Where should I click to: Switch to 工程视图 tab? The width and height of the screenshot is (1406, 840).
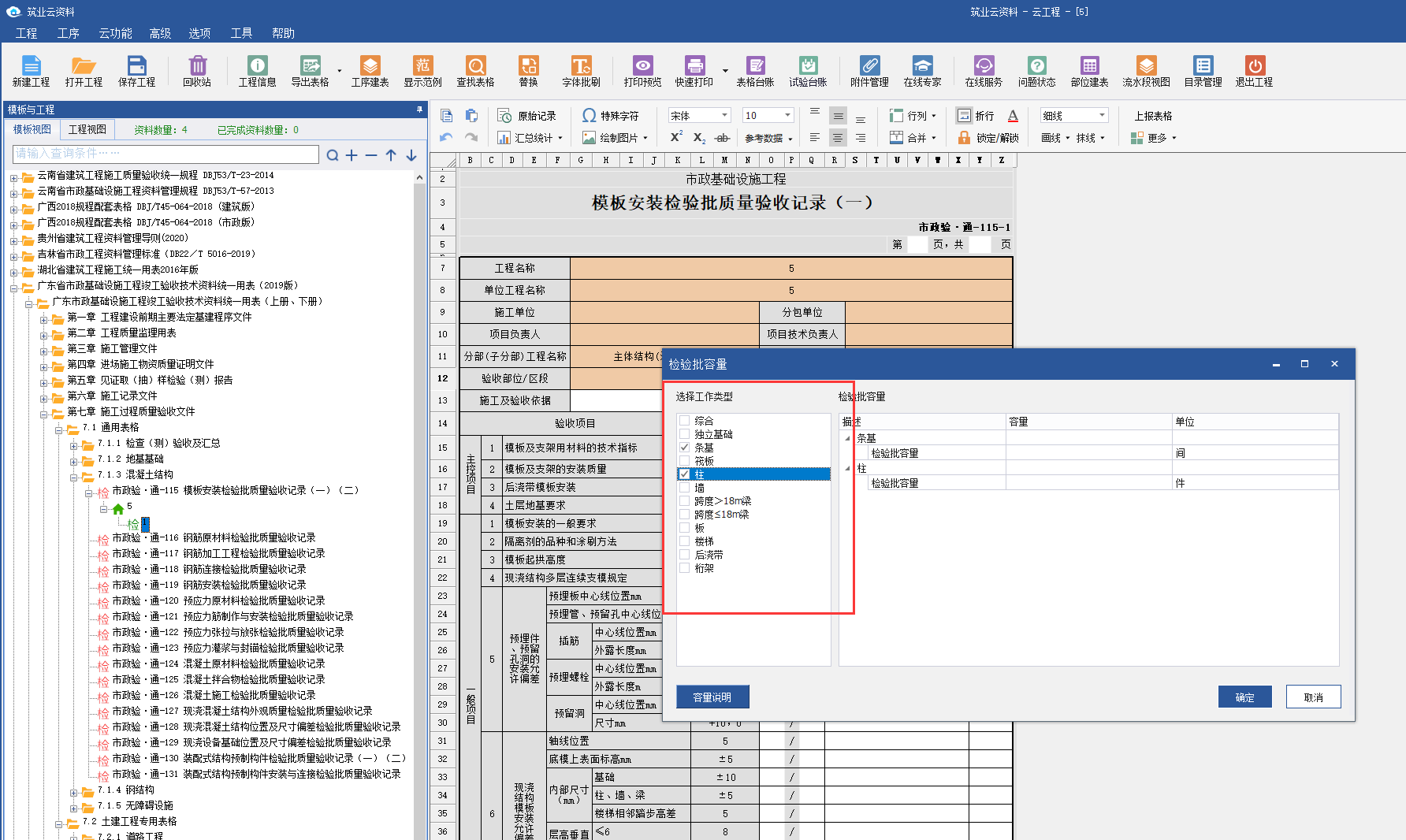tap(87, 129)
